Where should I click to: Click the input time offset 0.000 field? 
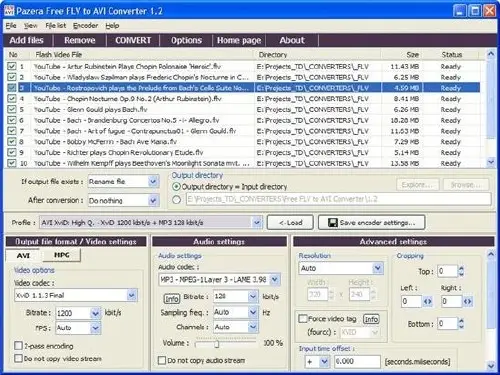click(357, 362)
